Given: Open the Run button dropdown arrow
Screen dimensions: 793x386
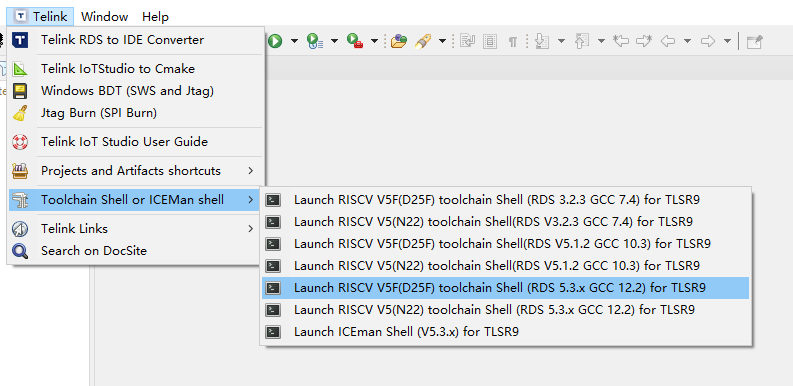Looking at the screenshot, I should pos(294,41).
